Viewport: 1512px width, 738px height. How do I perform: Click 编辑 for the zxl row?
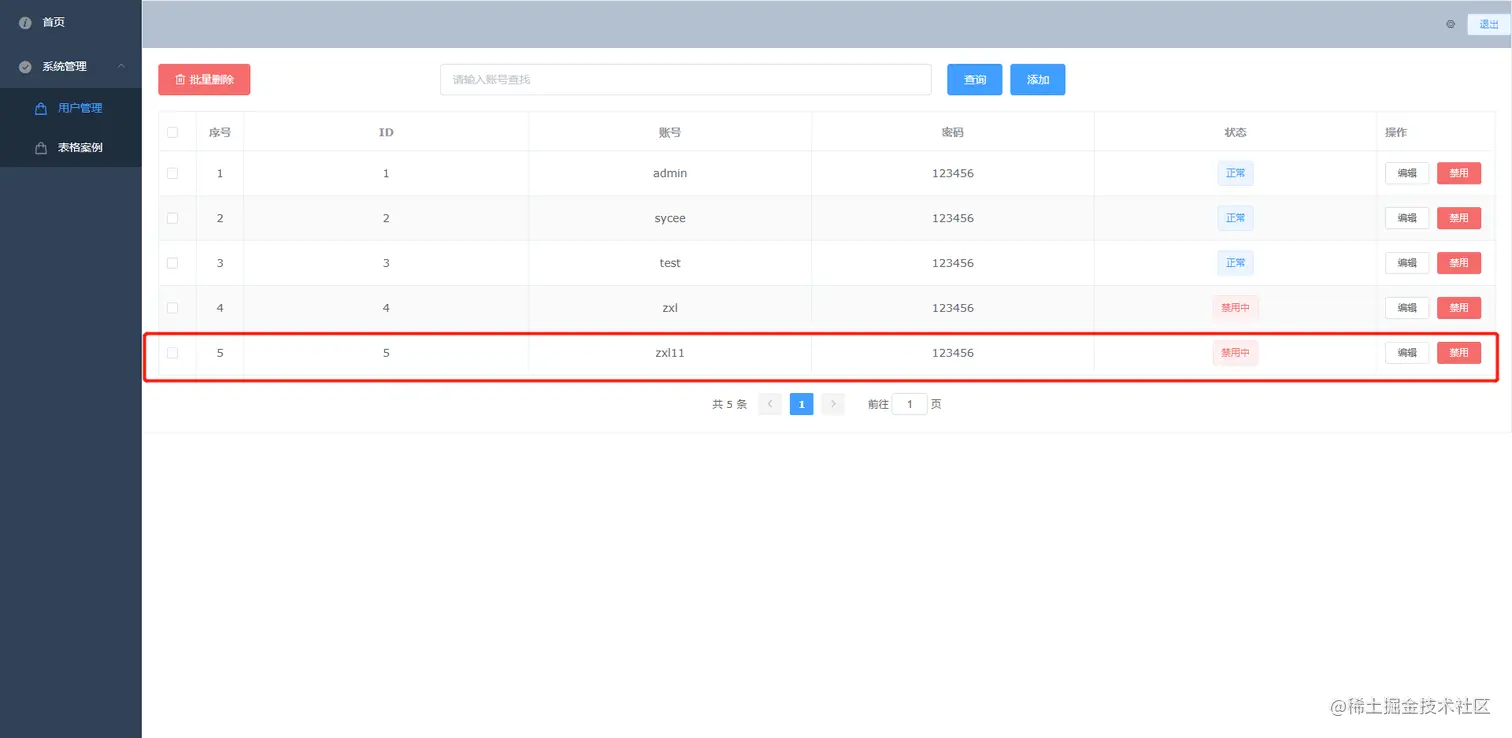click(1407, 308)
